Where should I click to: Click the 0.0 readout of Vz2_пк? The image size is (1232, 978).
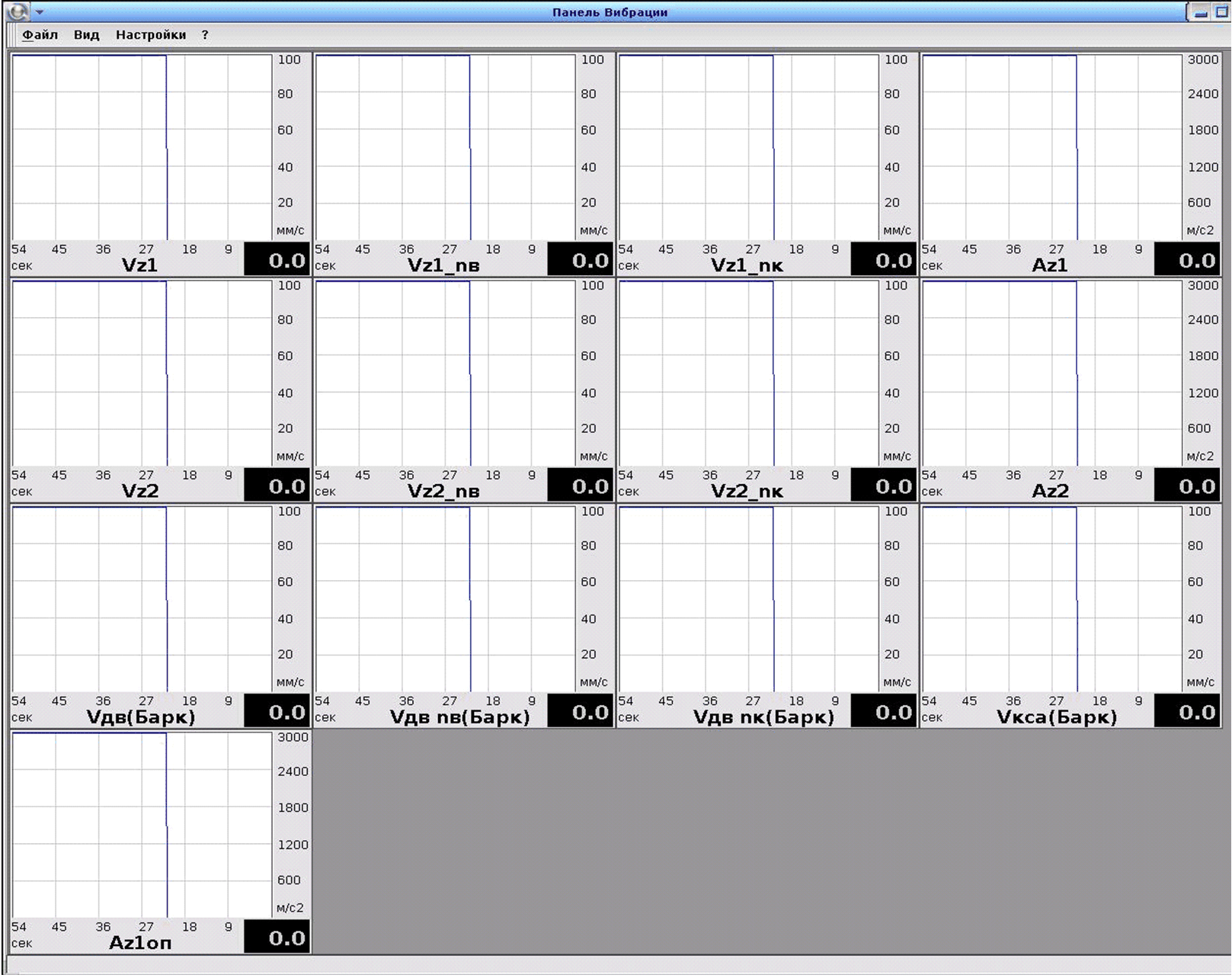click(x=883, y=485)
